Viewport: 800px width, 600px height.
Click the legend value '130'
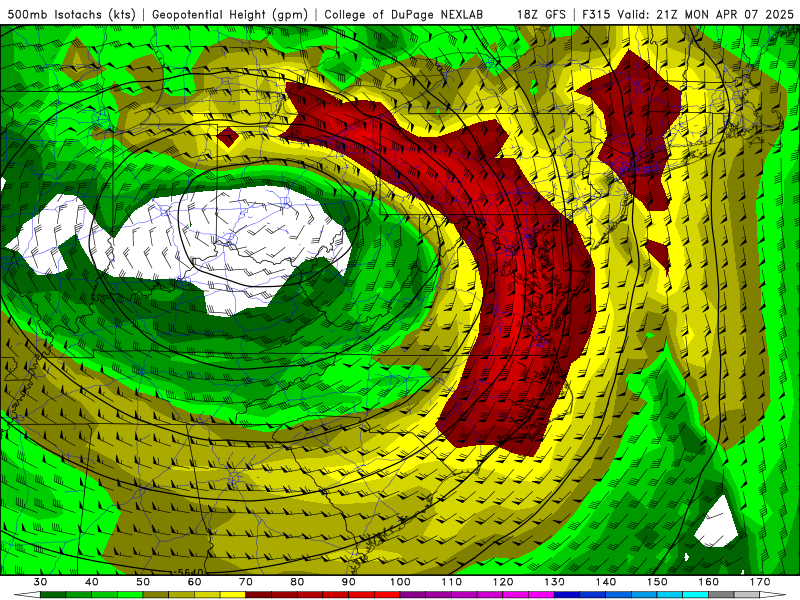(x=555, y=582)
